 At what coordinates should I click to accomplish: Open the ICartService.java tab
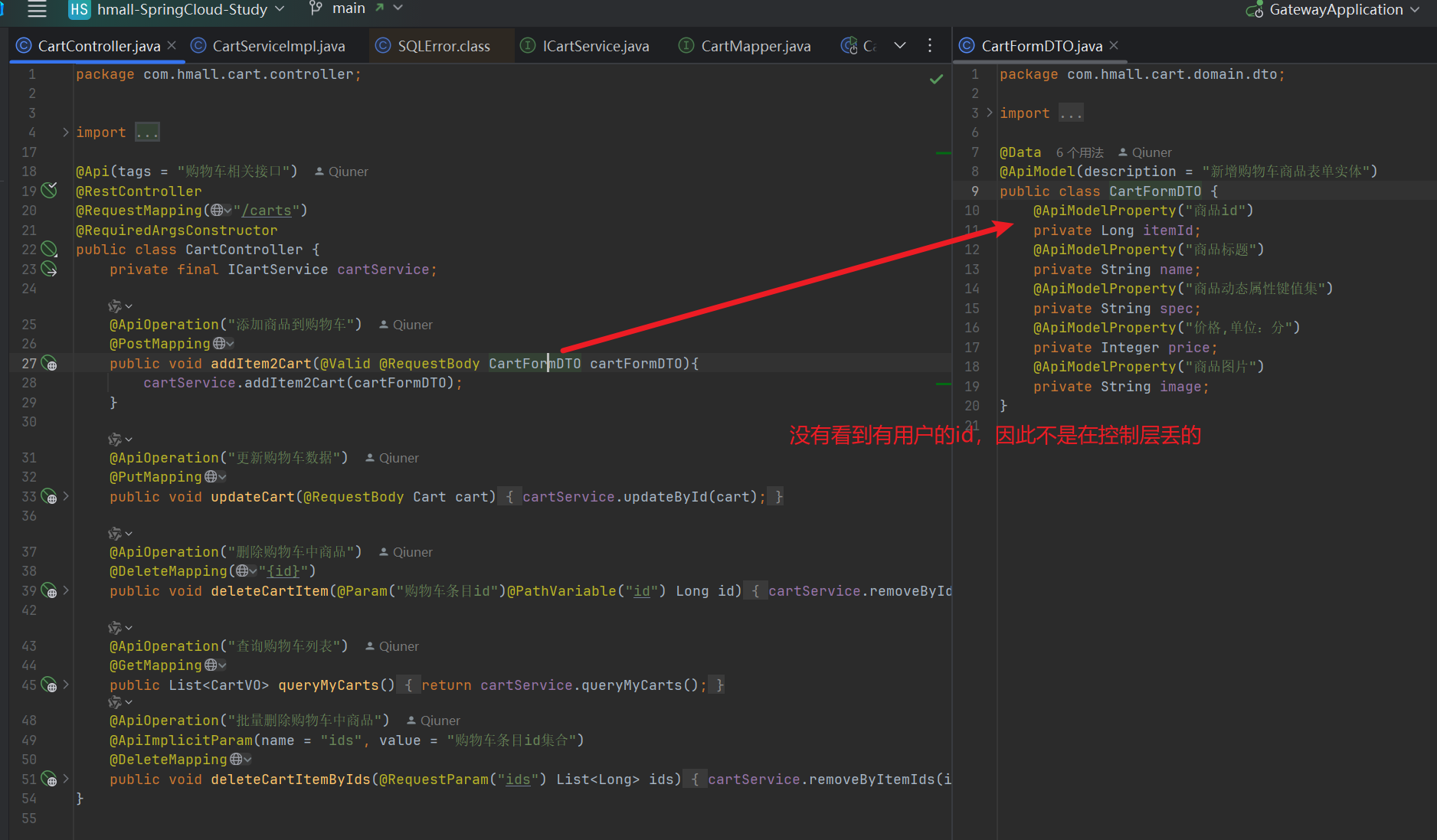tap(595, 46)
